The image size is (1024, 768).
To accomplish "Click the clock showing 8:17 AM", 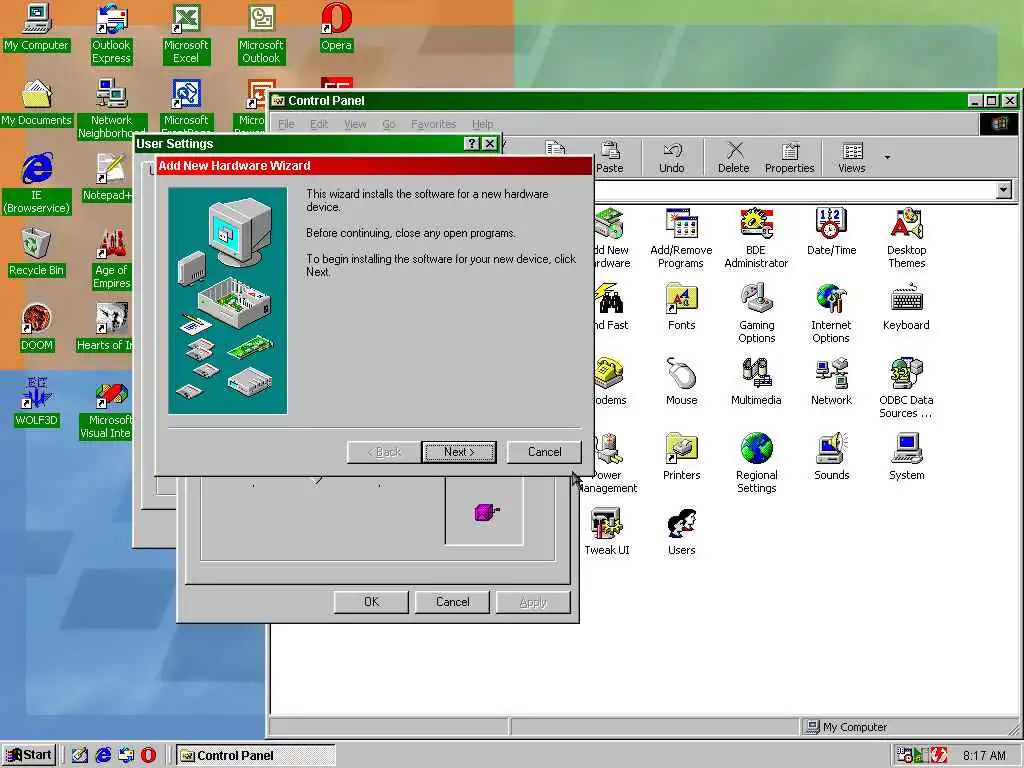I will 984,756.
